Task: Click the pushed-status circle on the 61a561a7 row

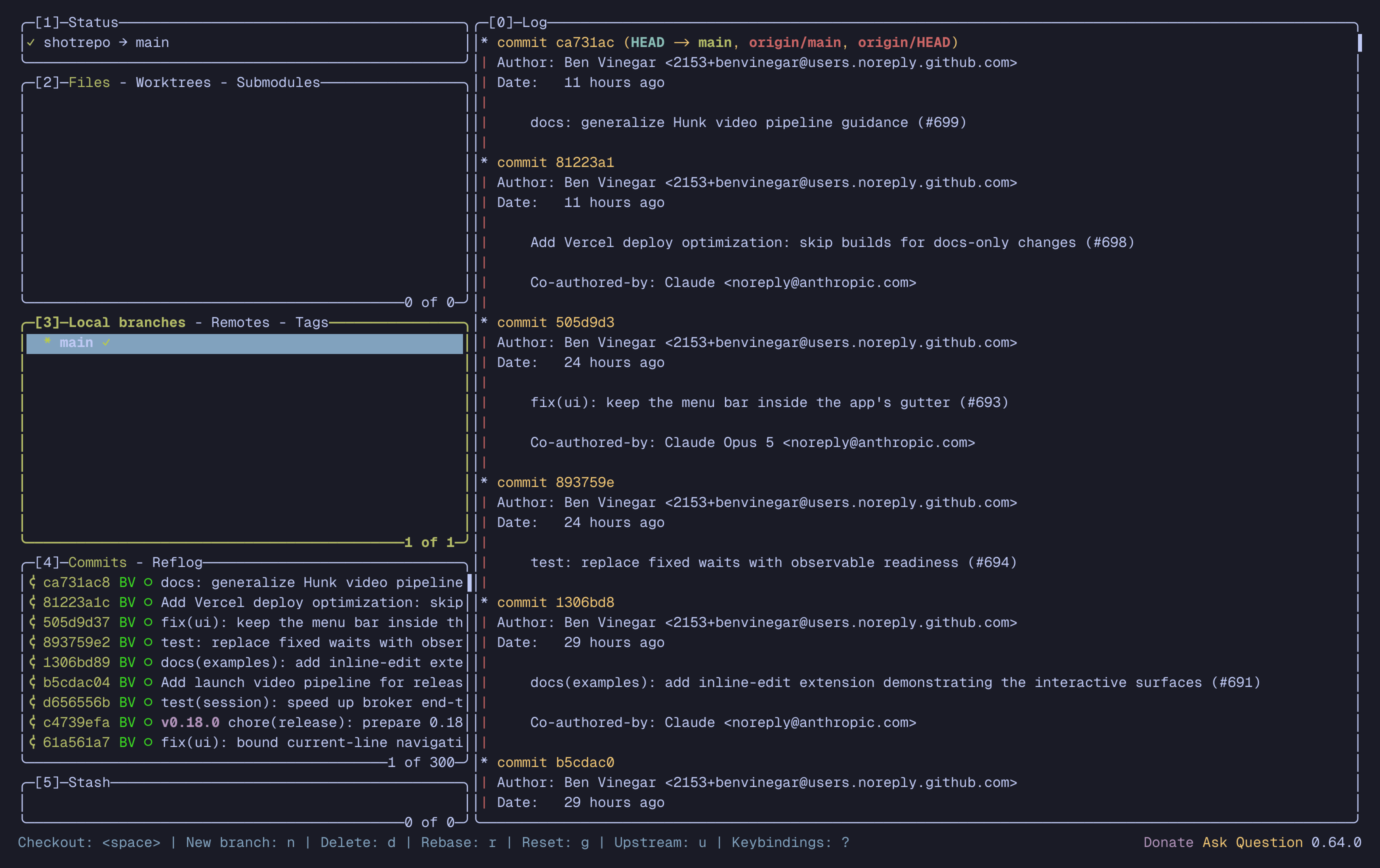Action: coord(148,743)
